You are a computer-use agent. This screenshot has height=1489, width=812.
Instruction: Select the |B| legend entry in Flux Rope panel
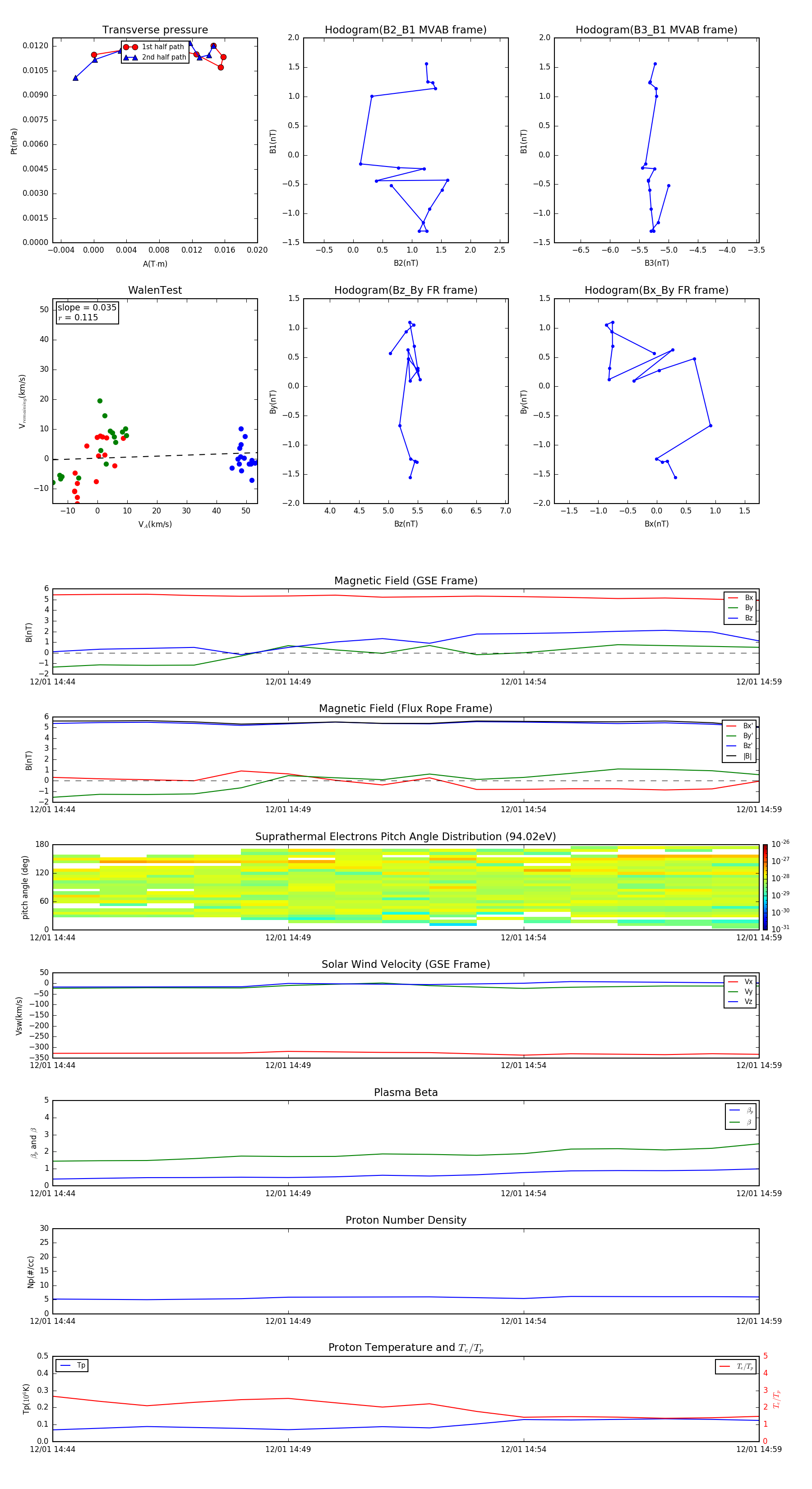click(739, 757)
